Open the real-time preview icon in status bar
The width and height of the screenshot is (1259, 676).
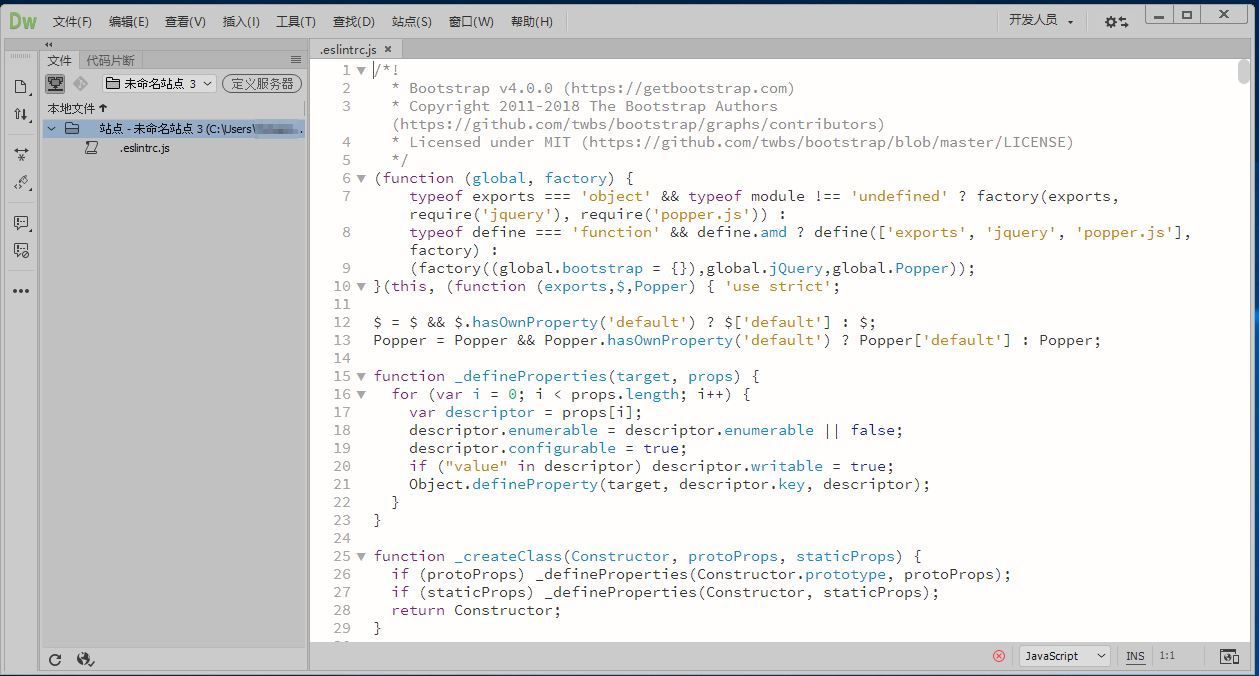coord(1229,657)
